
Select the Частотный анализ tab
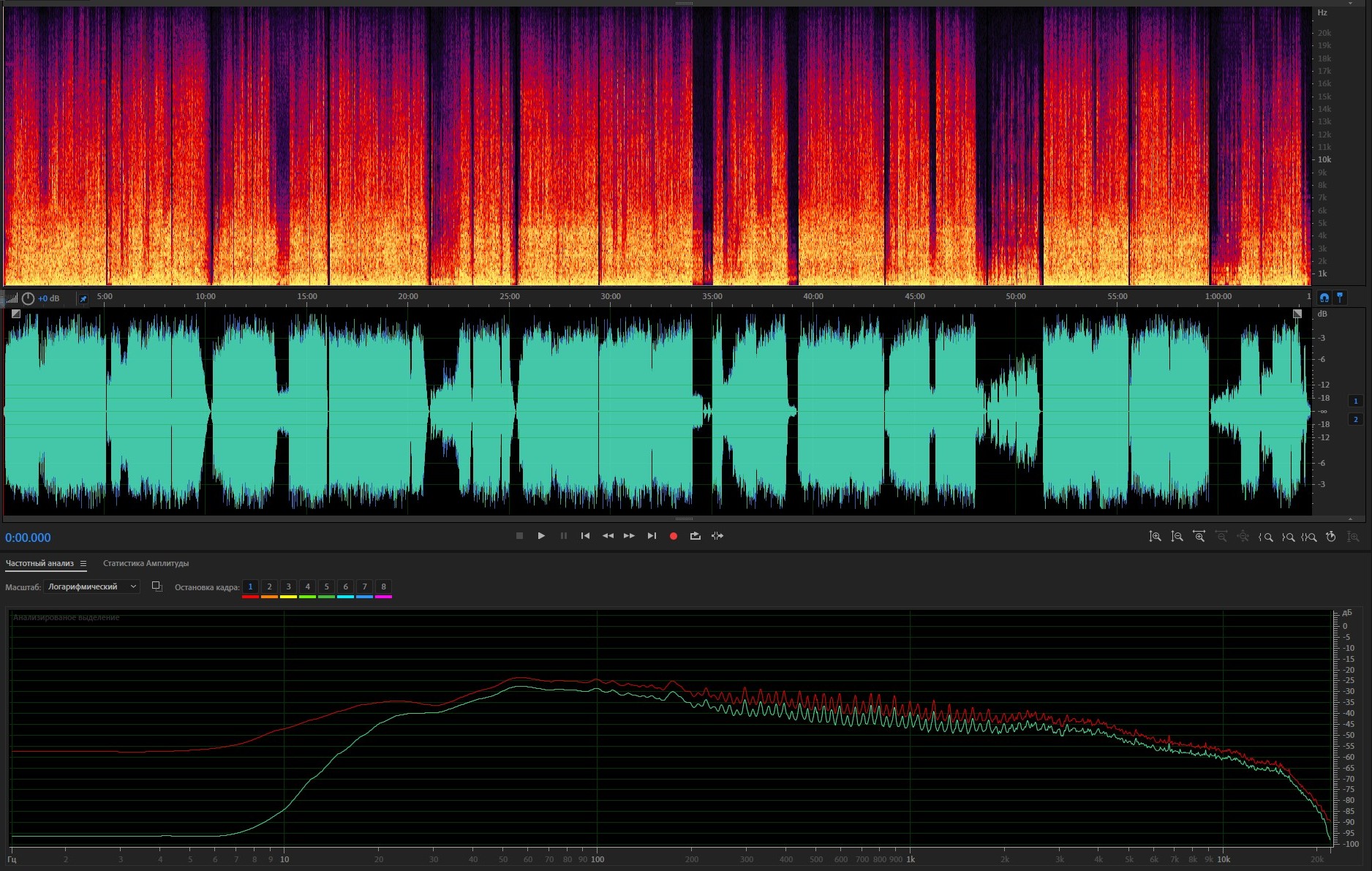(x=39, y=564)
